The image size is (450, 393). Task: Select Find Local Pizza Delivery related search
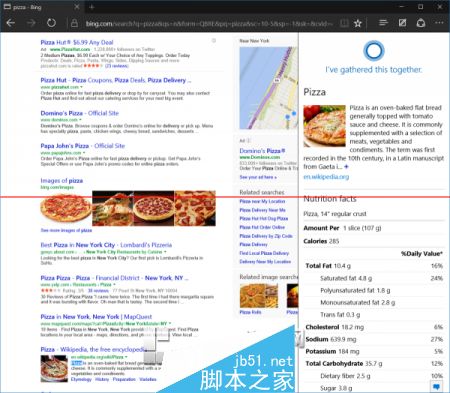pos(264,253)
